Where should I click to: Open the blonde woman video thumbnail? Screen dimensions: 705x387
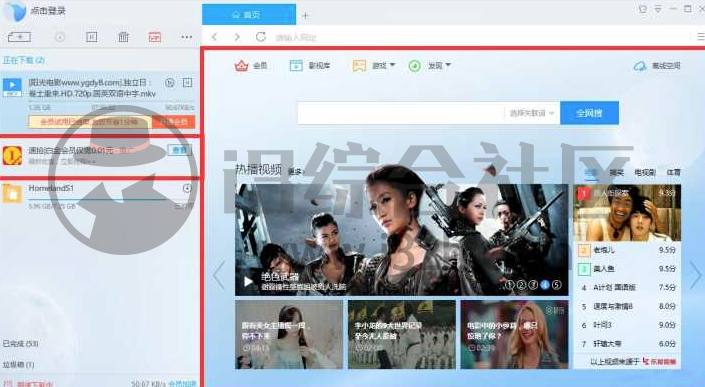coord(514,334)
